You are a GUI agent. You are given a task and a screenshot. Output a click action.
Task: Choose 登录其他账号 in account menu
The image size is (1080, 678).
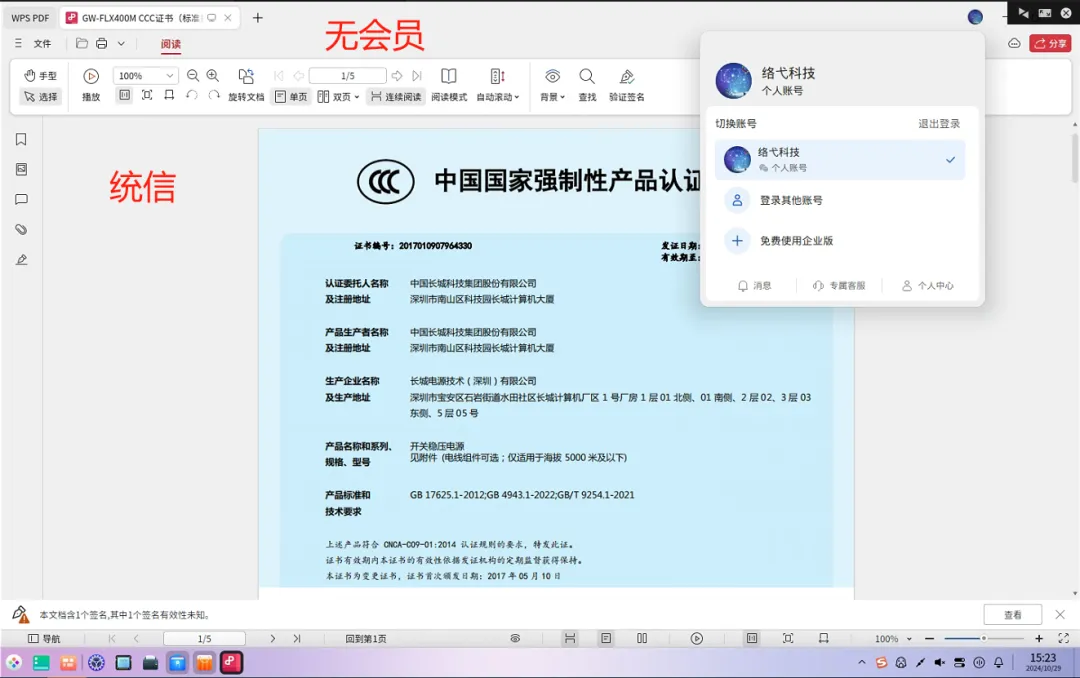click(x=791, y=201)
